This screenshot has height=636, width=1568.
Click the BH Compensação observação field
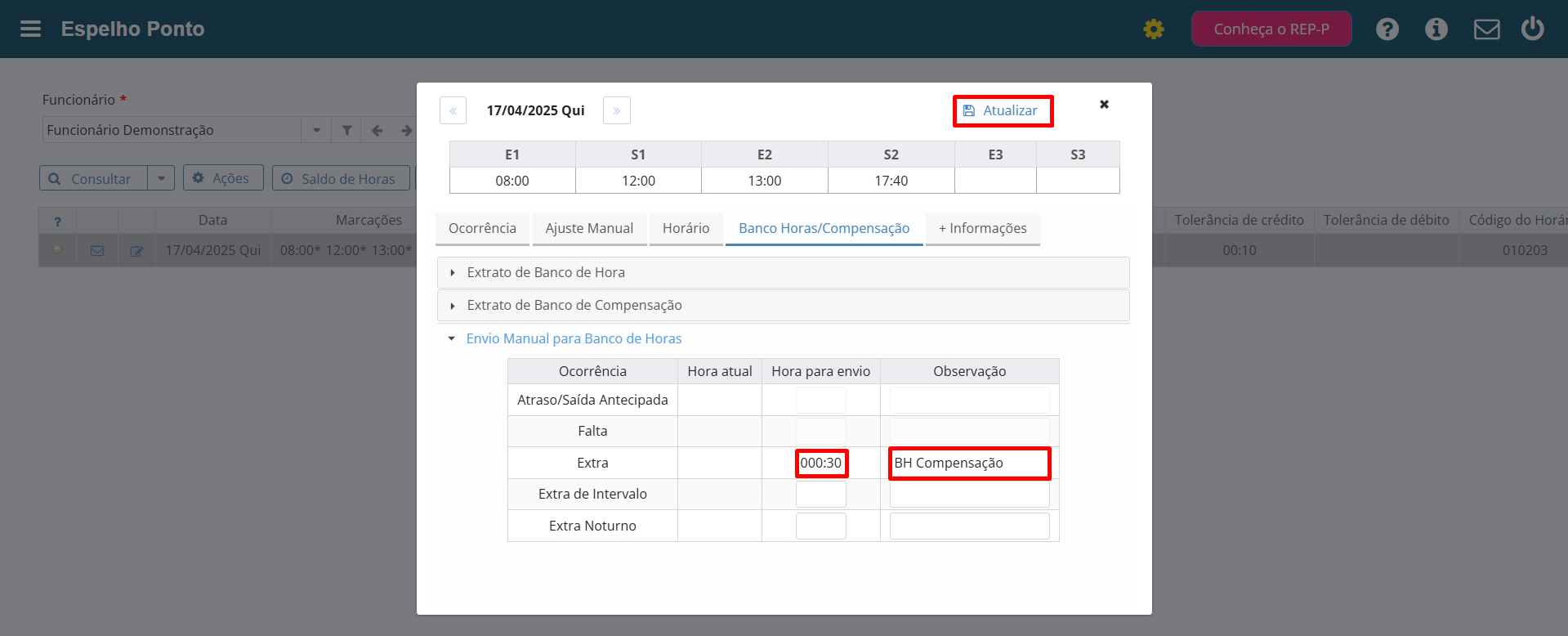969,463
